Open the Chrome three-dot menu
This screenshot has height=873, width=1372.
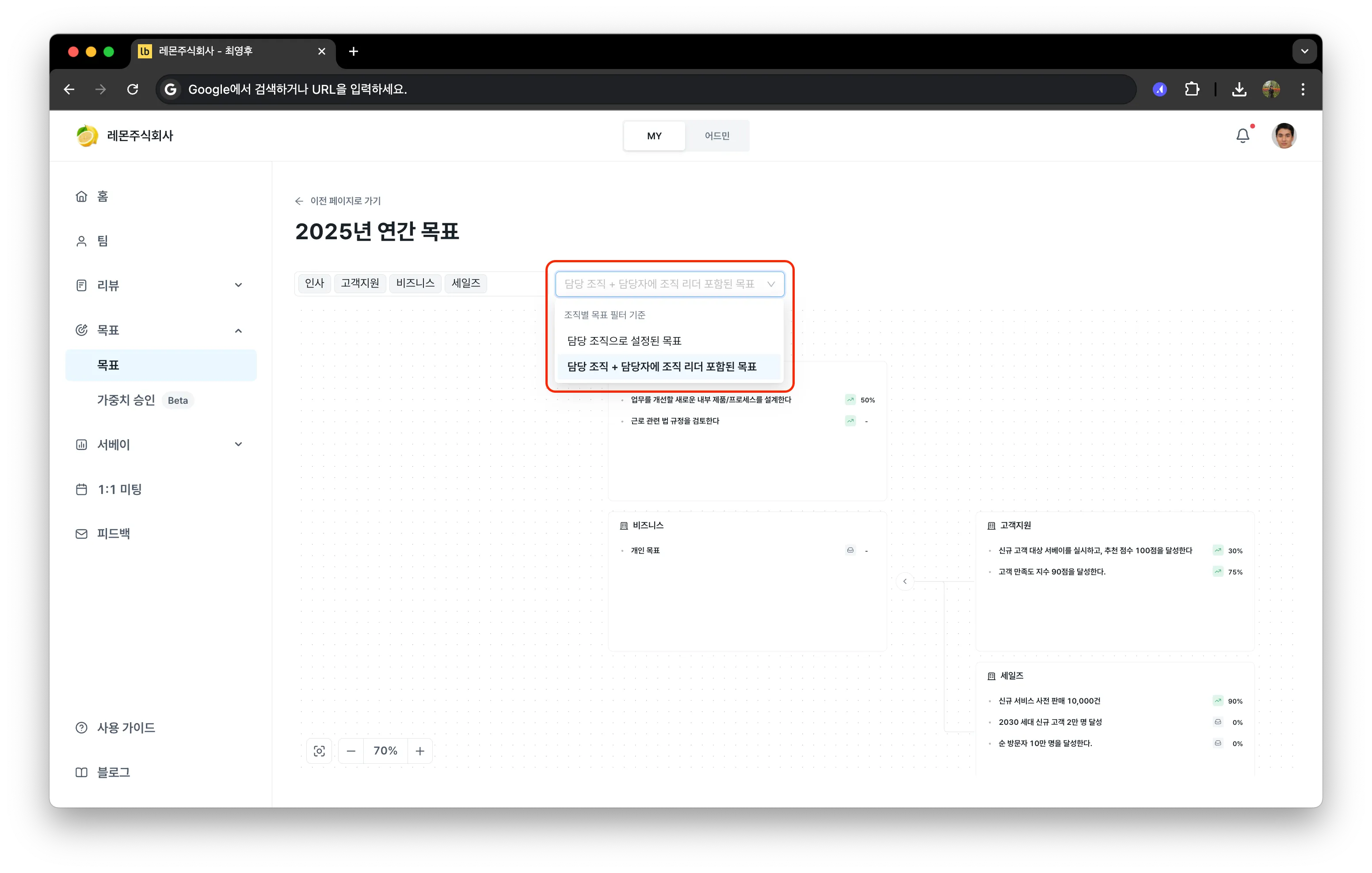click(x=1303, y=89)
